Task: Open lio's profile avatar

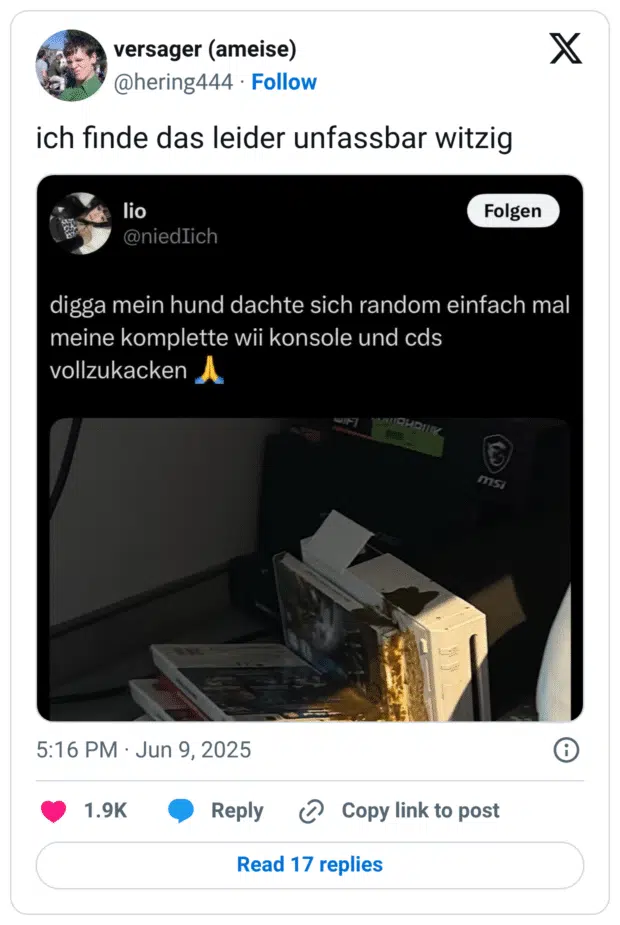Action: click(80, 224)
